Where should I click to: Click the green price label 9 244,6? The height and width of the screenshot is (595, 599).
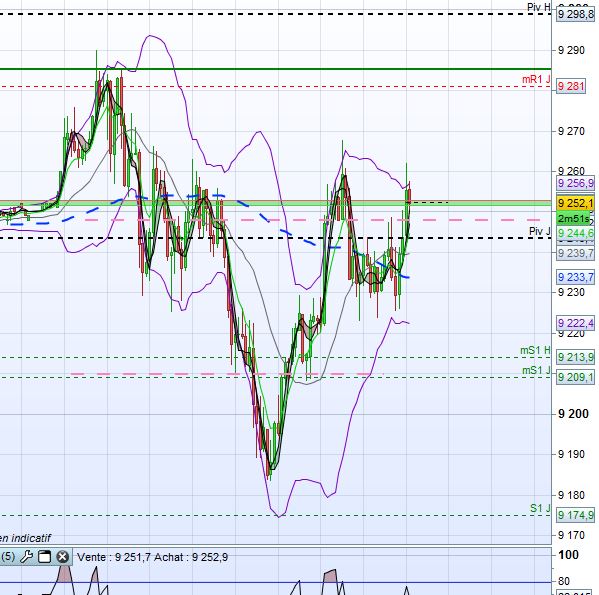coord(575,233)
